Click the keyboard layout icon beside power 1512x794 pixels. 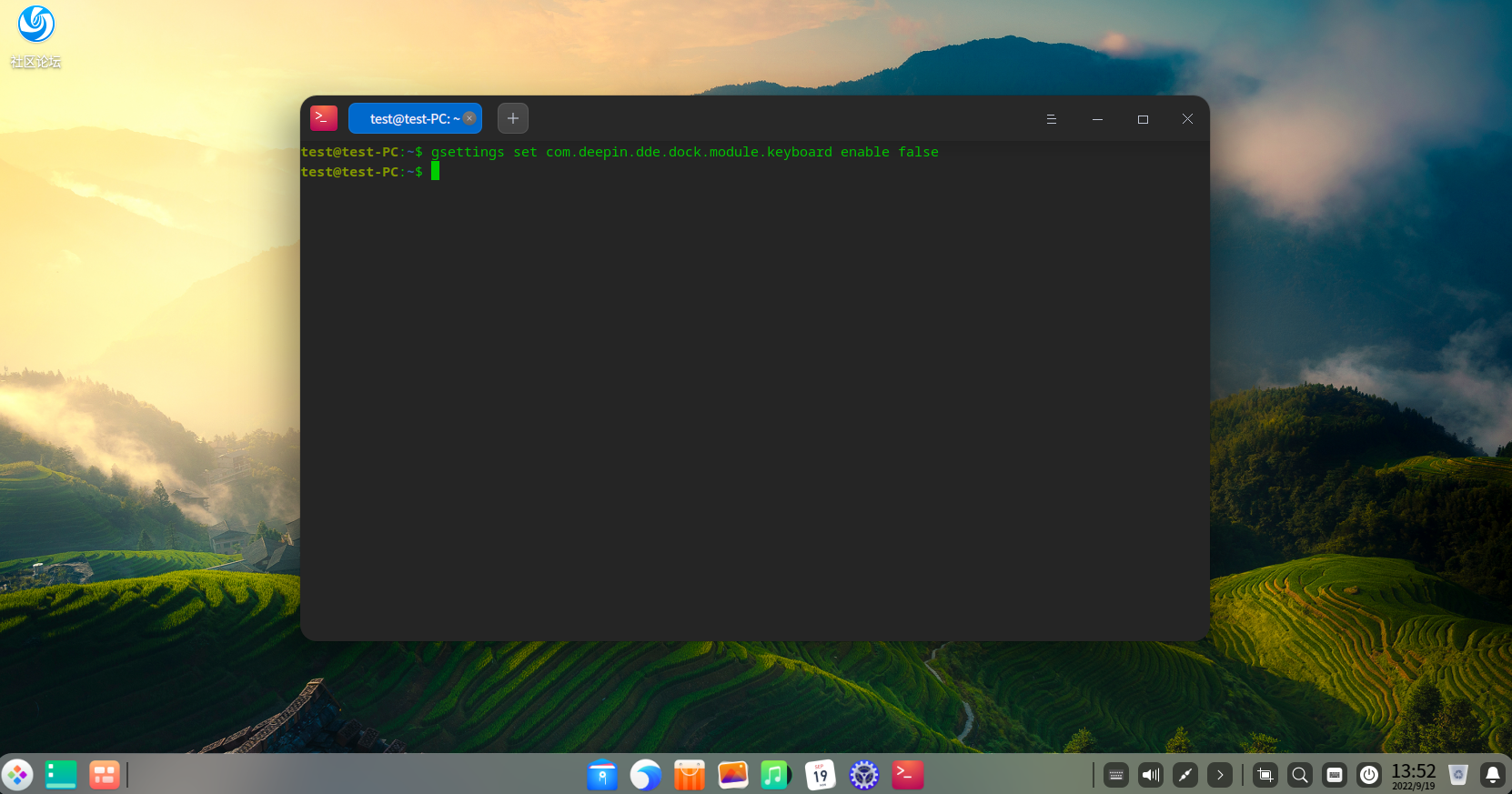tap(1335, 775)
